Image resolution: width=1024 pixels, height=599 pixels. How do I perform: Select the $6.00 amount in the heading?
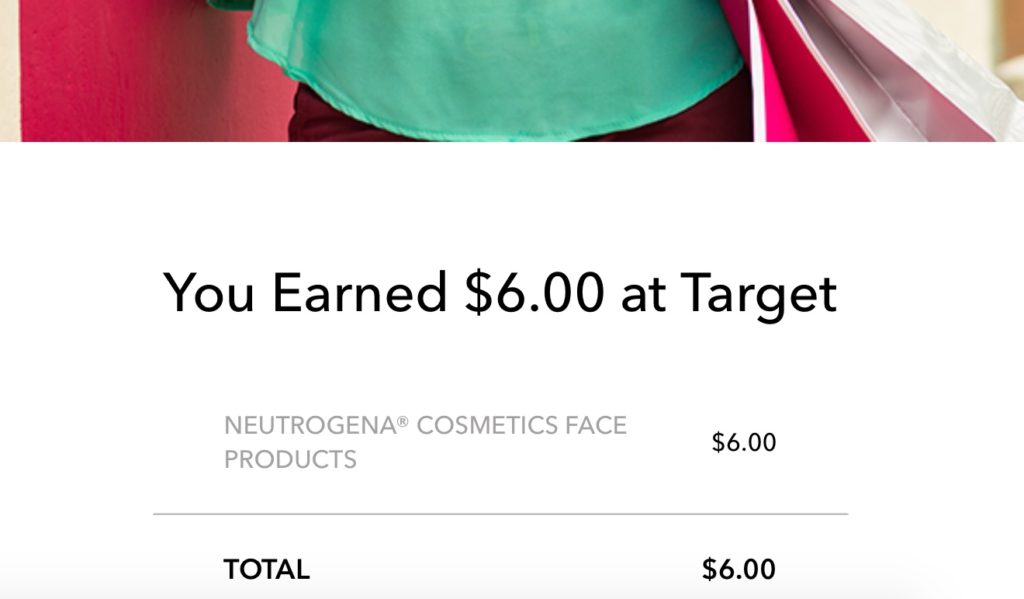click(x=534, y=292)
